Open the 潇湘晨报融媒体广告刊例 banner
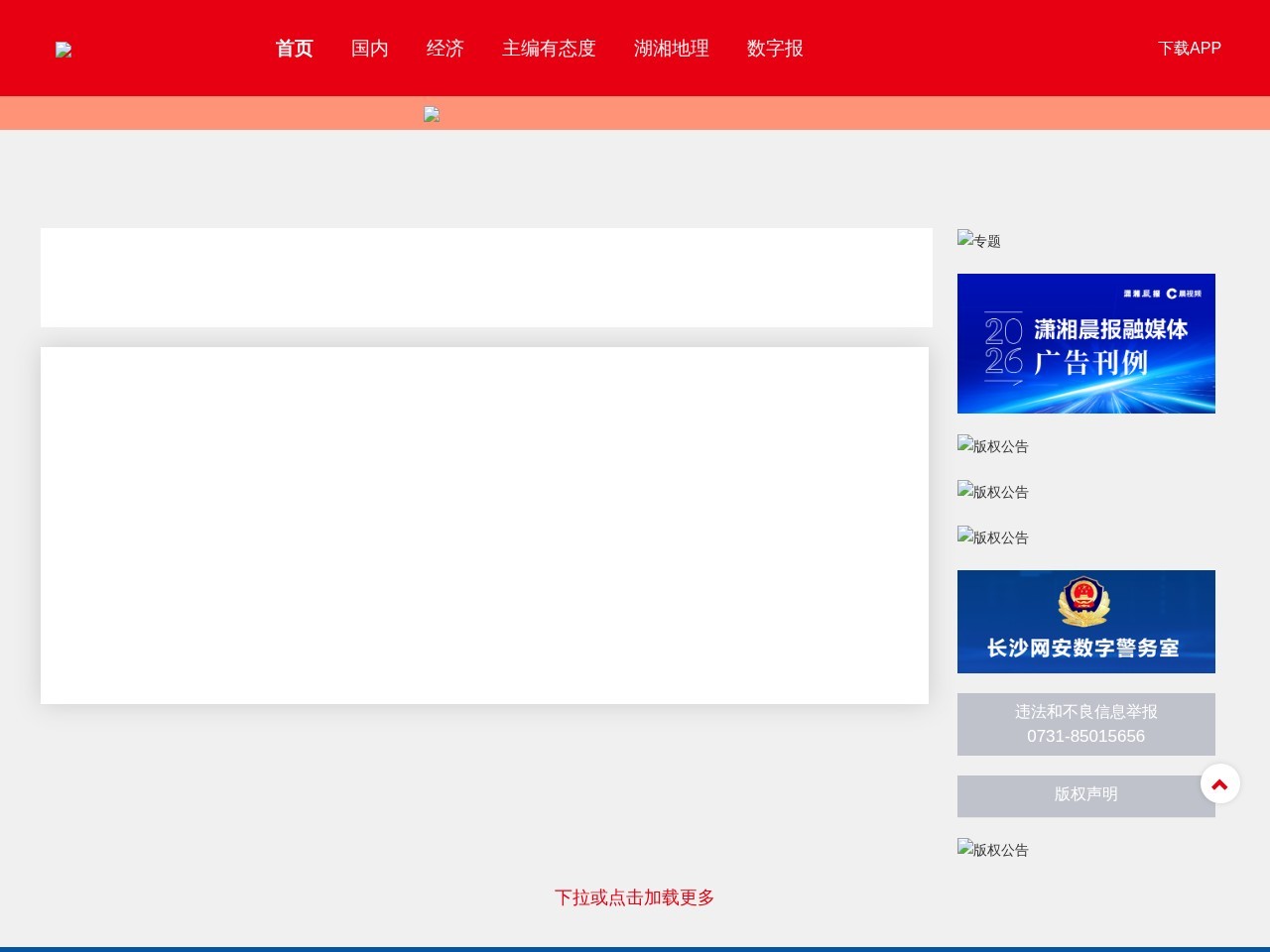 [1085, 343]
